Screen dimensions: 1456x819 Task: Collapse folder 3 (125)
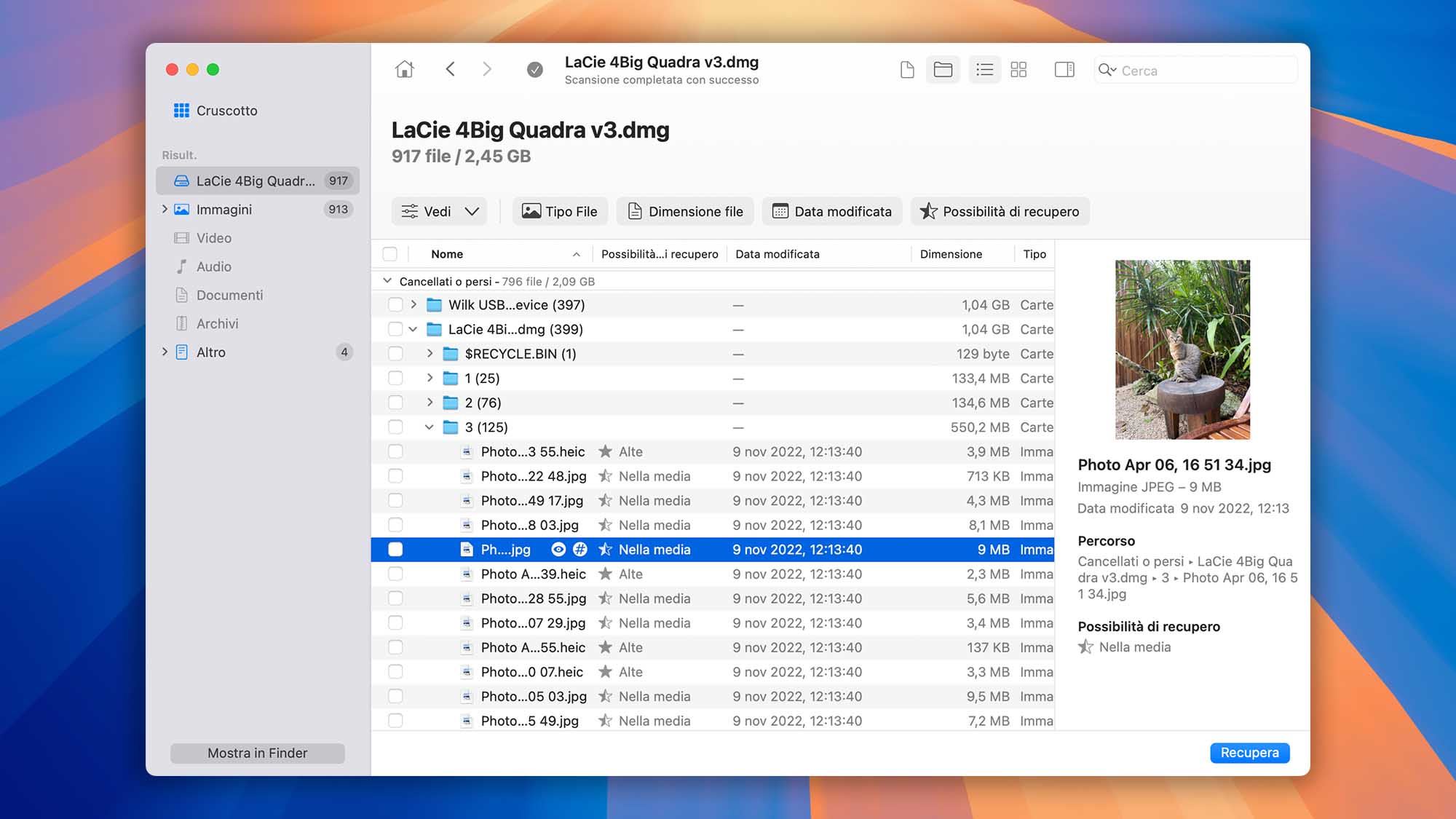[430, 427]
